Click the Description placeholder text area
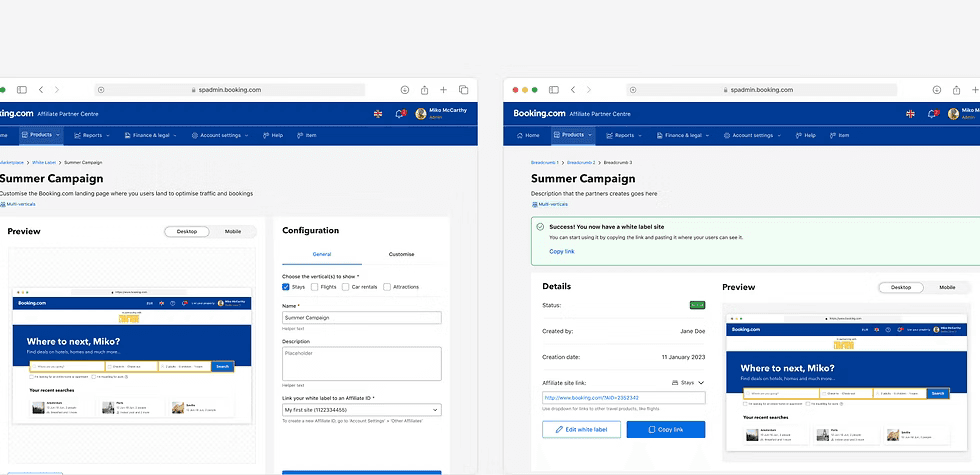Viewport: 980px width, 475px height. pyautogui.click(x=362, y=364)
